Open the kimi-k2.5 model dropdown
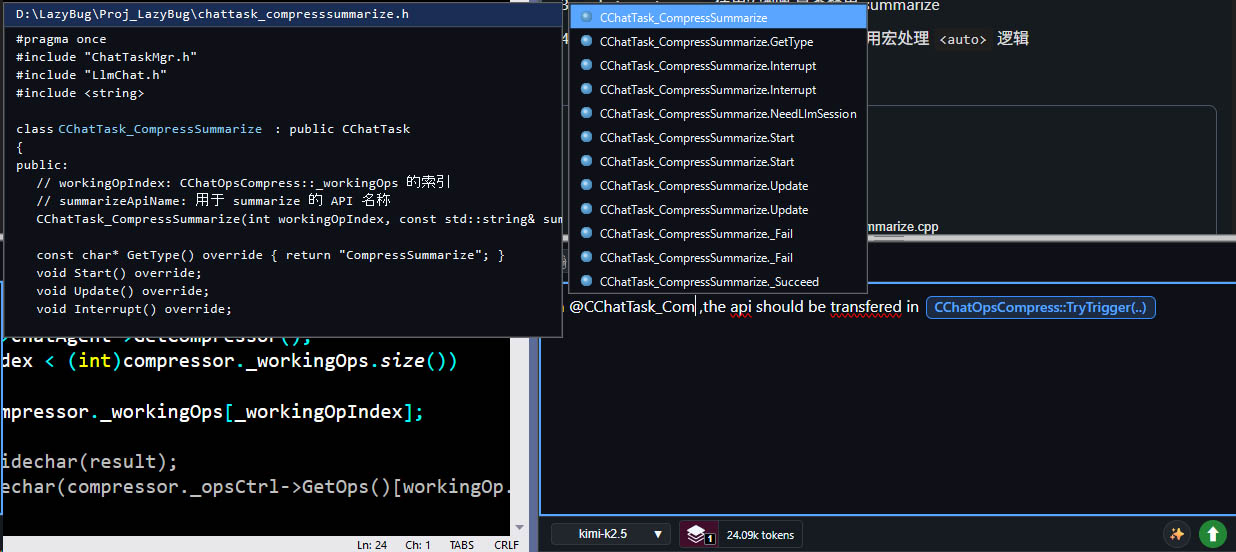 point(611,534)
